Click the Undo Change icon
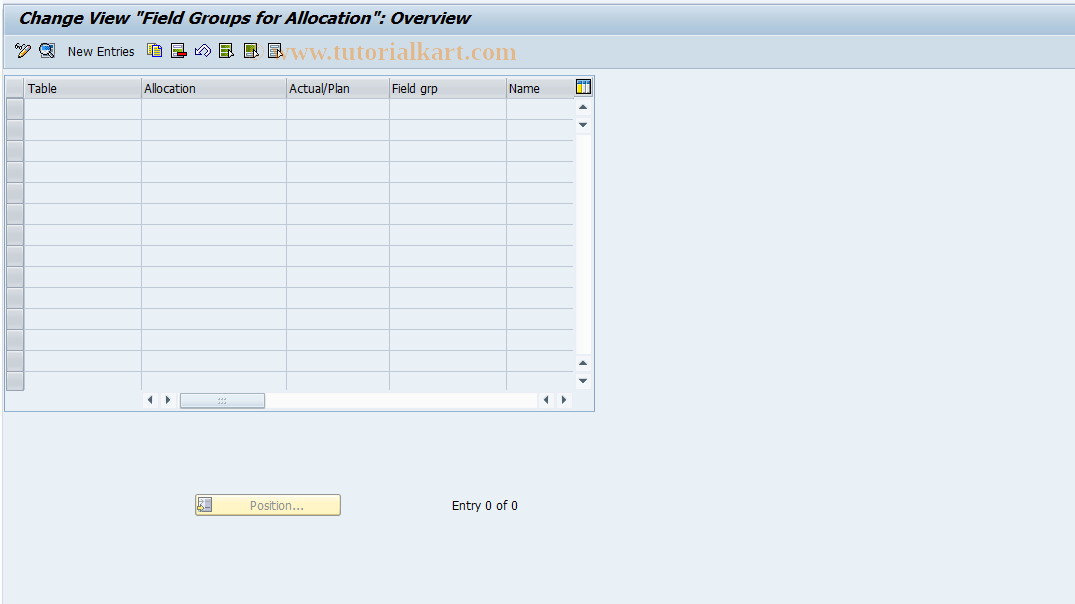 click(203, 51)
